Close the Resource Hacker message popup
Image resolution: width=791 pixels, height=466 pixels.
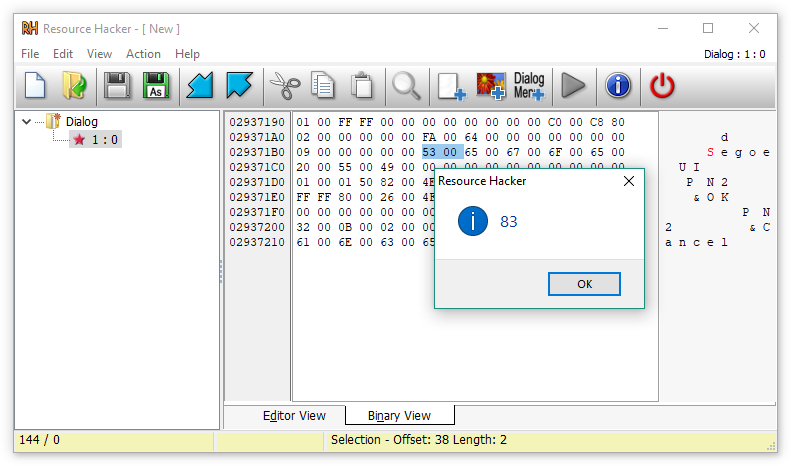(628, 181)
